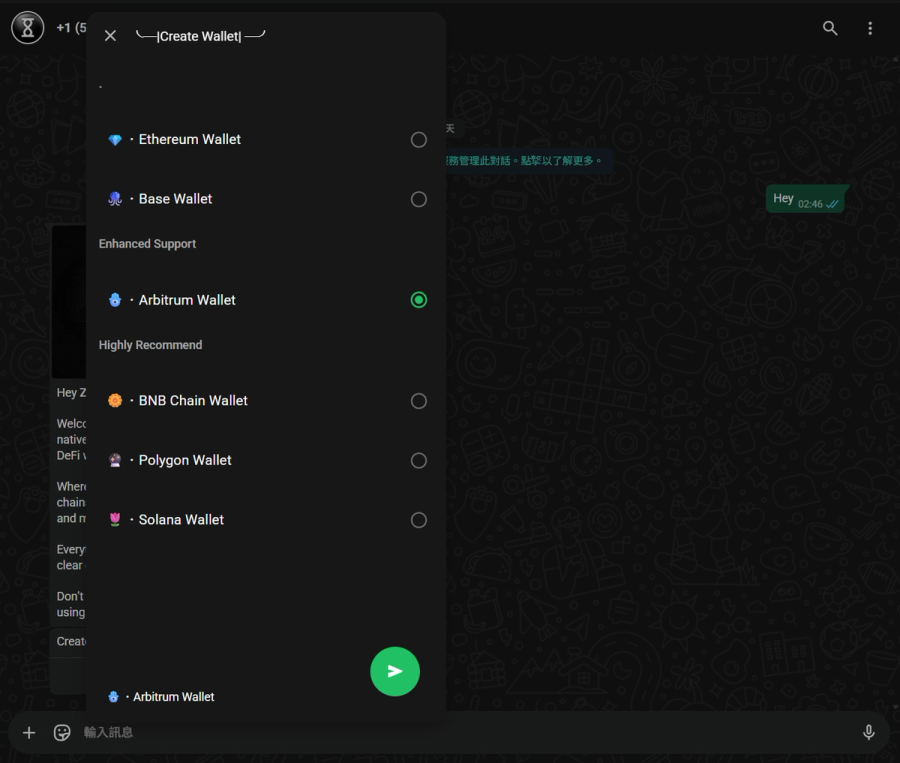Click the sent Hey message bubble
Viewport: 900px width, 763px height.
point(805,199)
